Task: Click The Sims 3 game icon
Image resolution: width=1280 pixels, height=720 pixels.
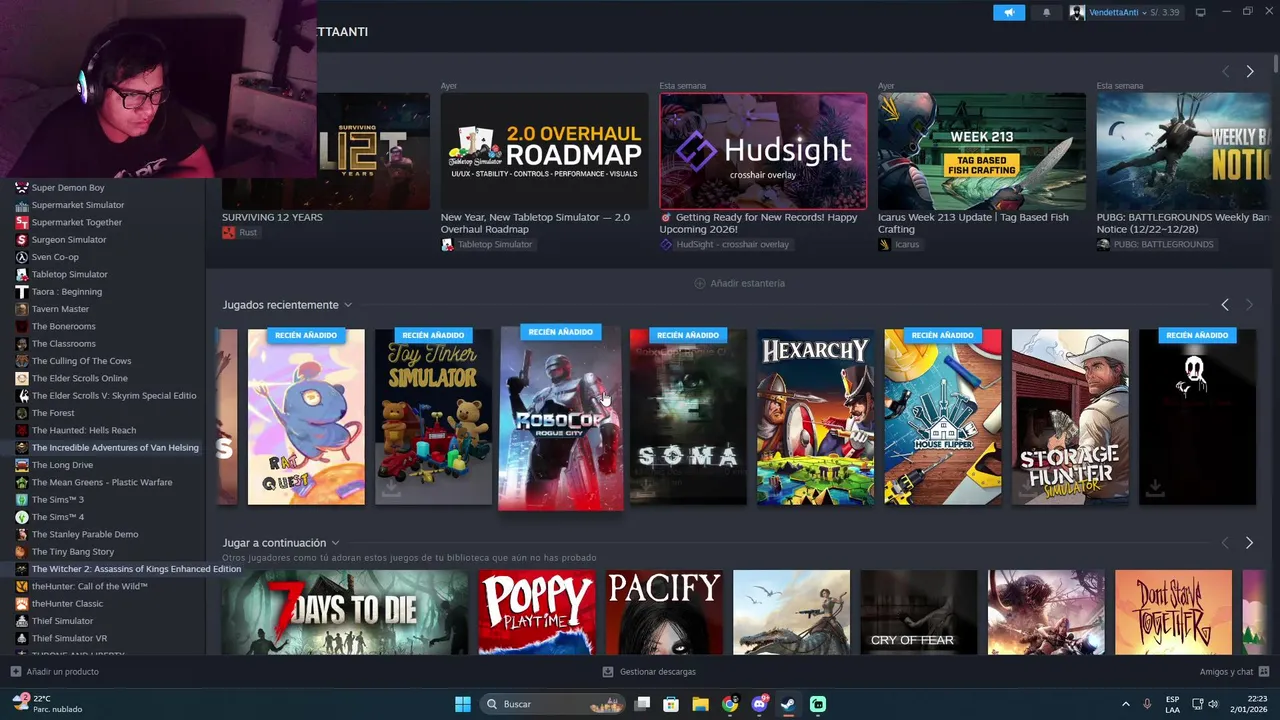Action: [22, 499]
